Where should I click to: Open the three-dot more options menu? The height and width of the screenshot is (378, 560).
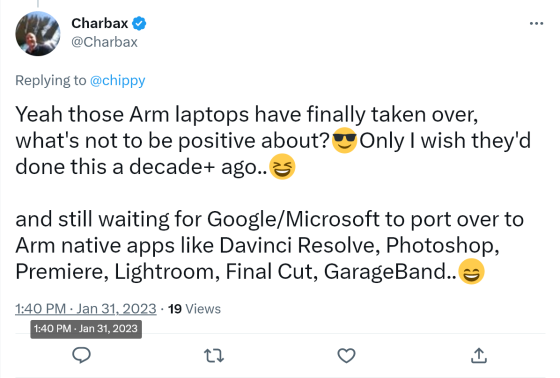click(x=536, y=24)
